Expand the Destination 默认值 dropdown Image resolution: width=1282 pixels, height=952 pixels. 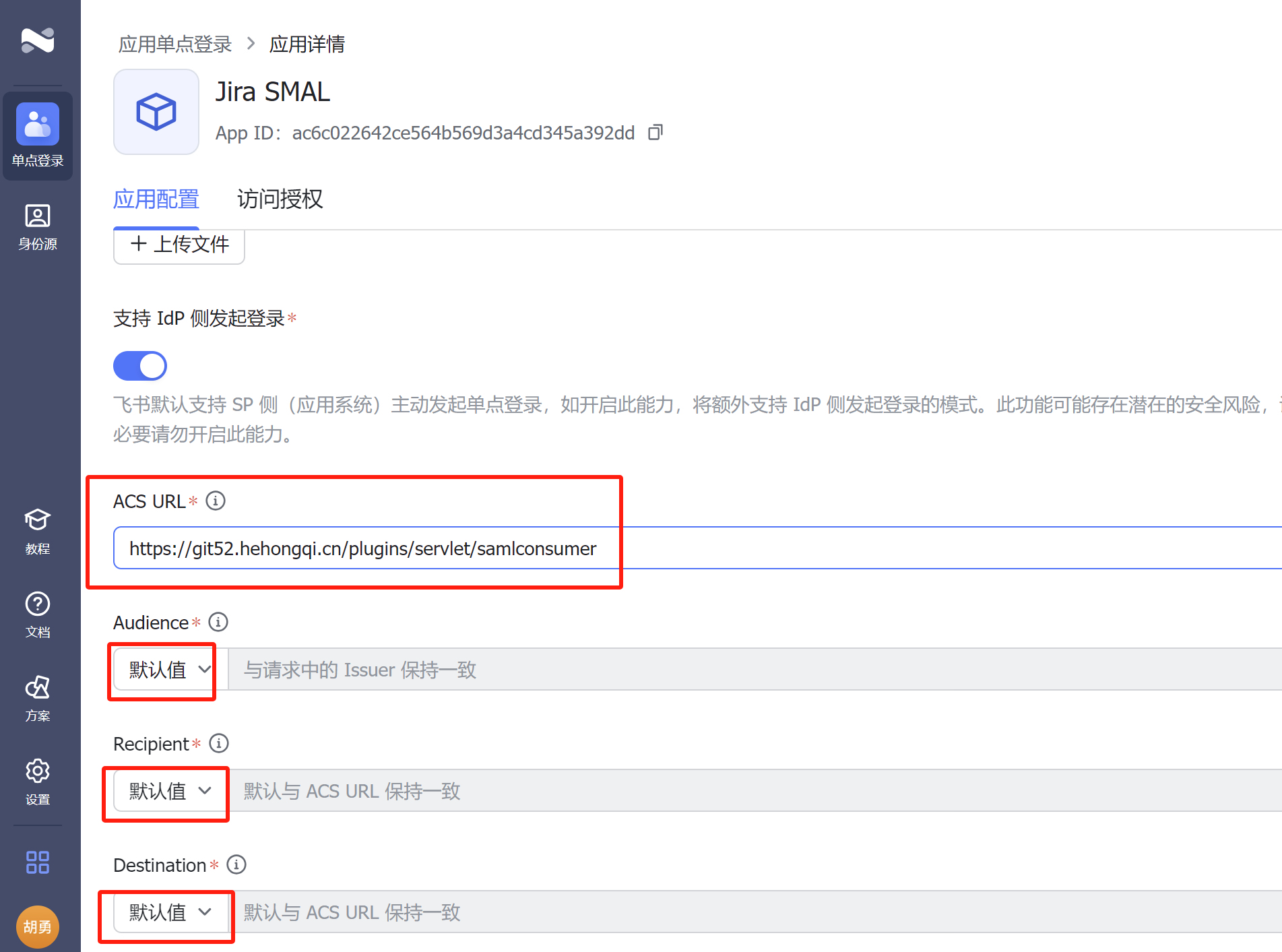[170, 912]
